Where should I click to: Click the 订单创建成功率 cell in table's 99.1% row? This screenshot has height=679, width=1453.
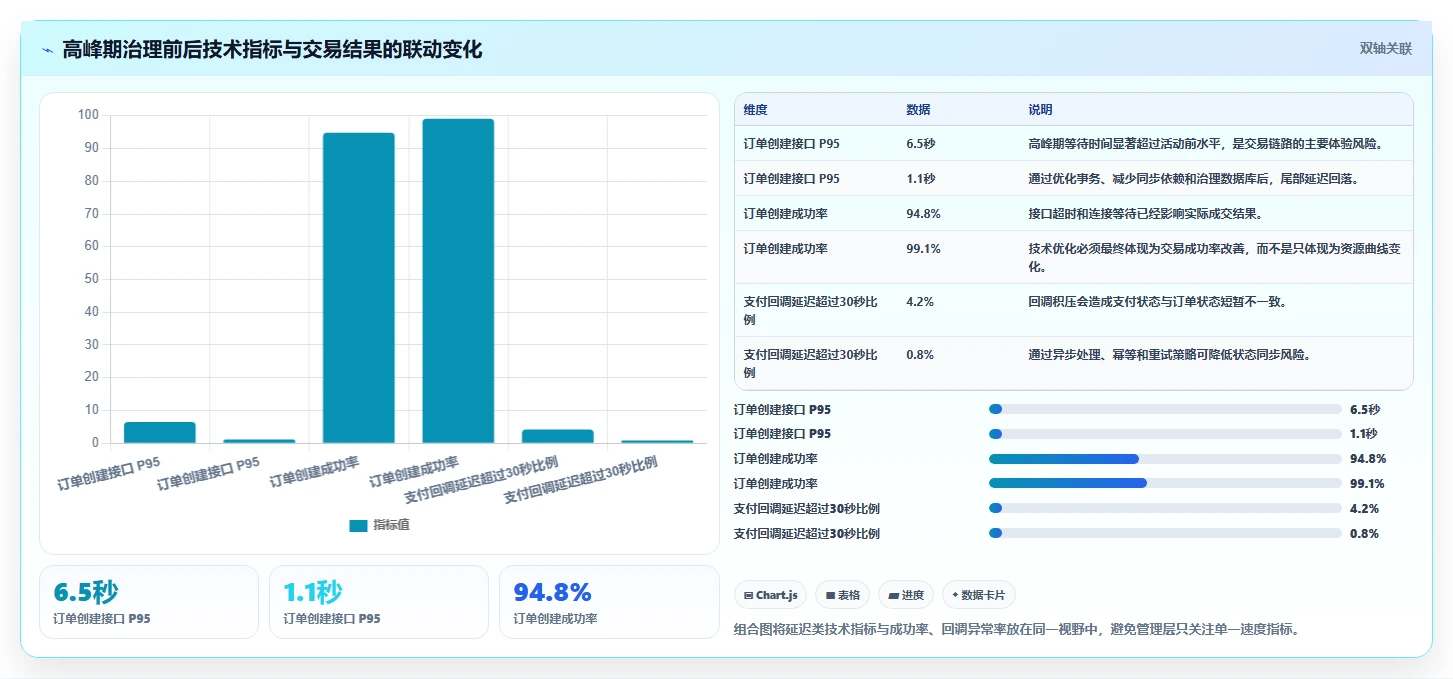pyautogui.click(x=785, y=249)
